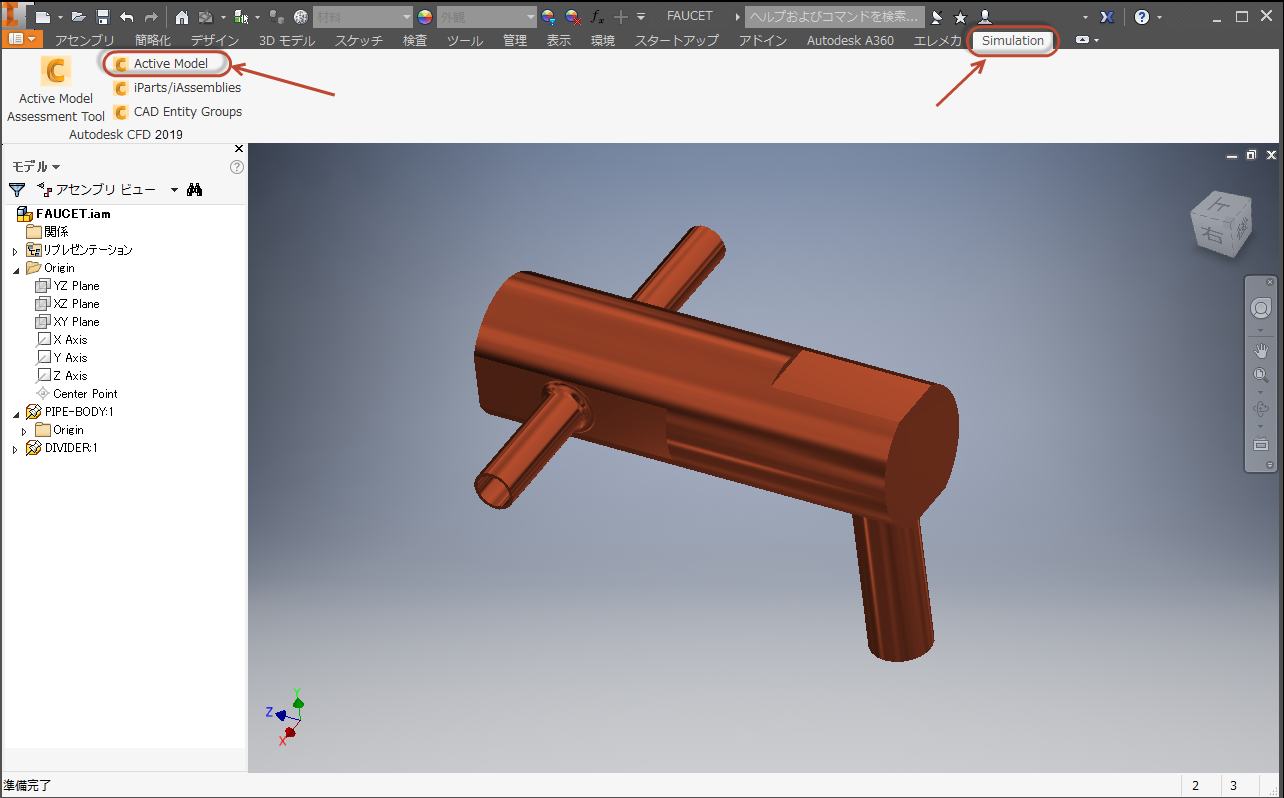Click the Active Model command
Image resolution: width=1284 pixels, height=798 pixels.
click(x=161, y=64)
